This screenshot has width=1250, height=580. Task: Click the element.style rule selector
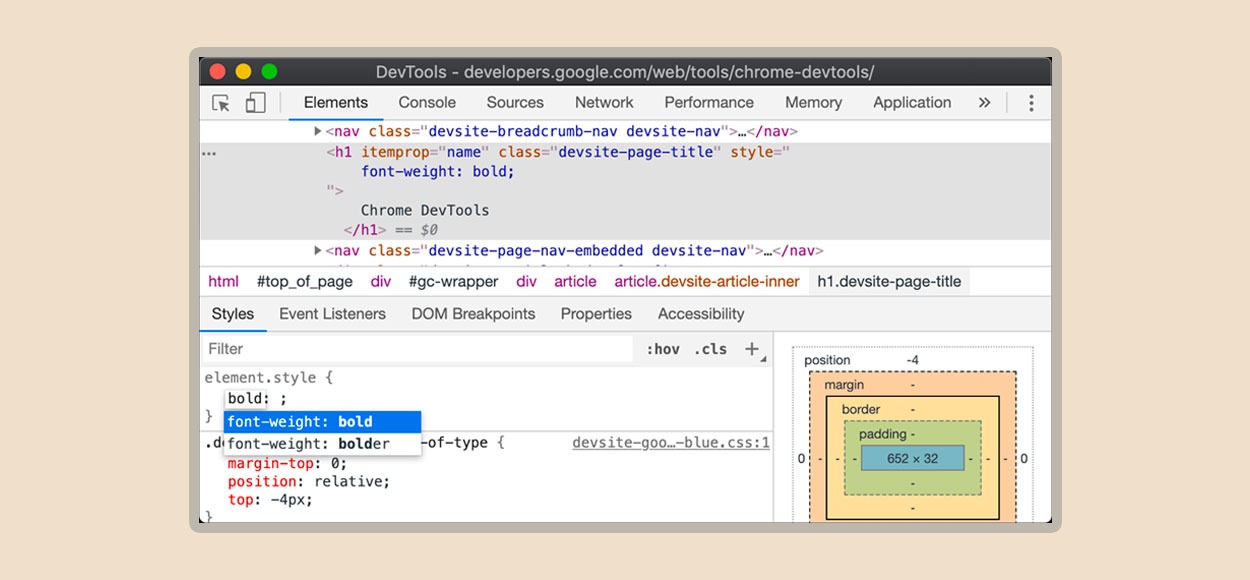coord(263,378)
